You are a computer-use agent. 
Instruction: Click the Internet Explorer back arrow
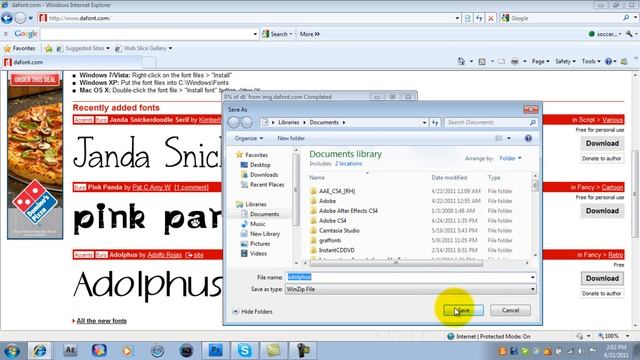(7, 18)
